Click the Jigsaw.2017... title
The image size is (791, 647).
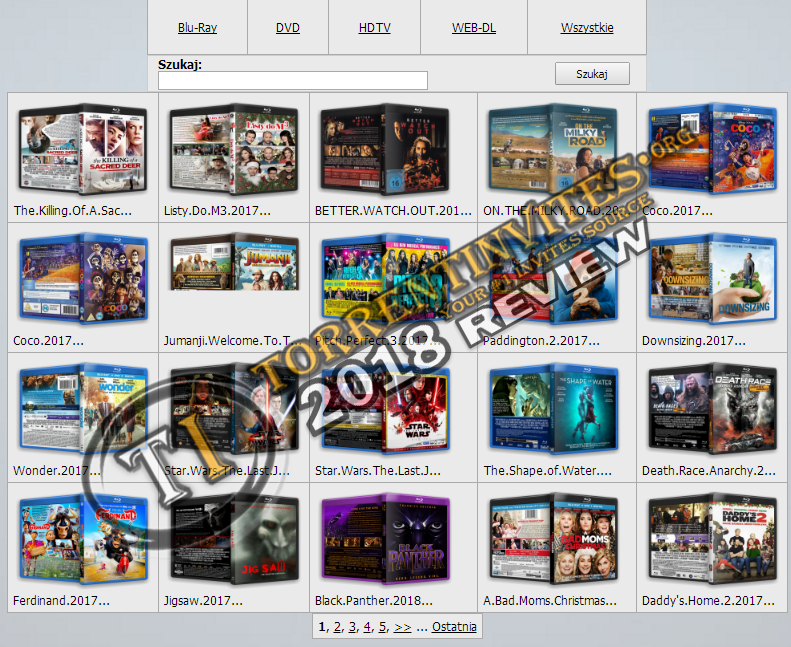click(203, 601)
